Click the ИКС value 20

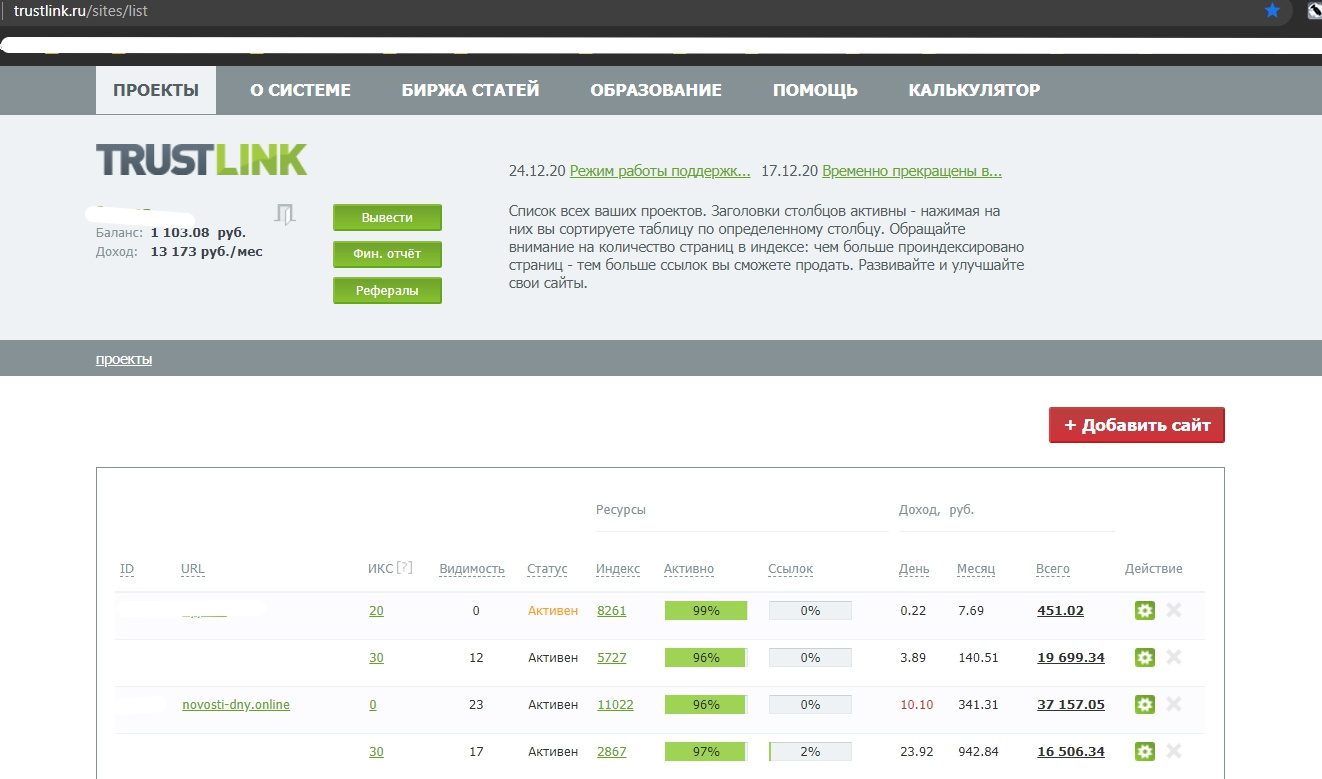(x=376, y=611)
